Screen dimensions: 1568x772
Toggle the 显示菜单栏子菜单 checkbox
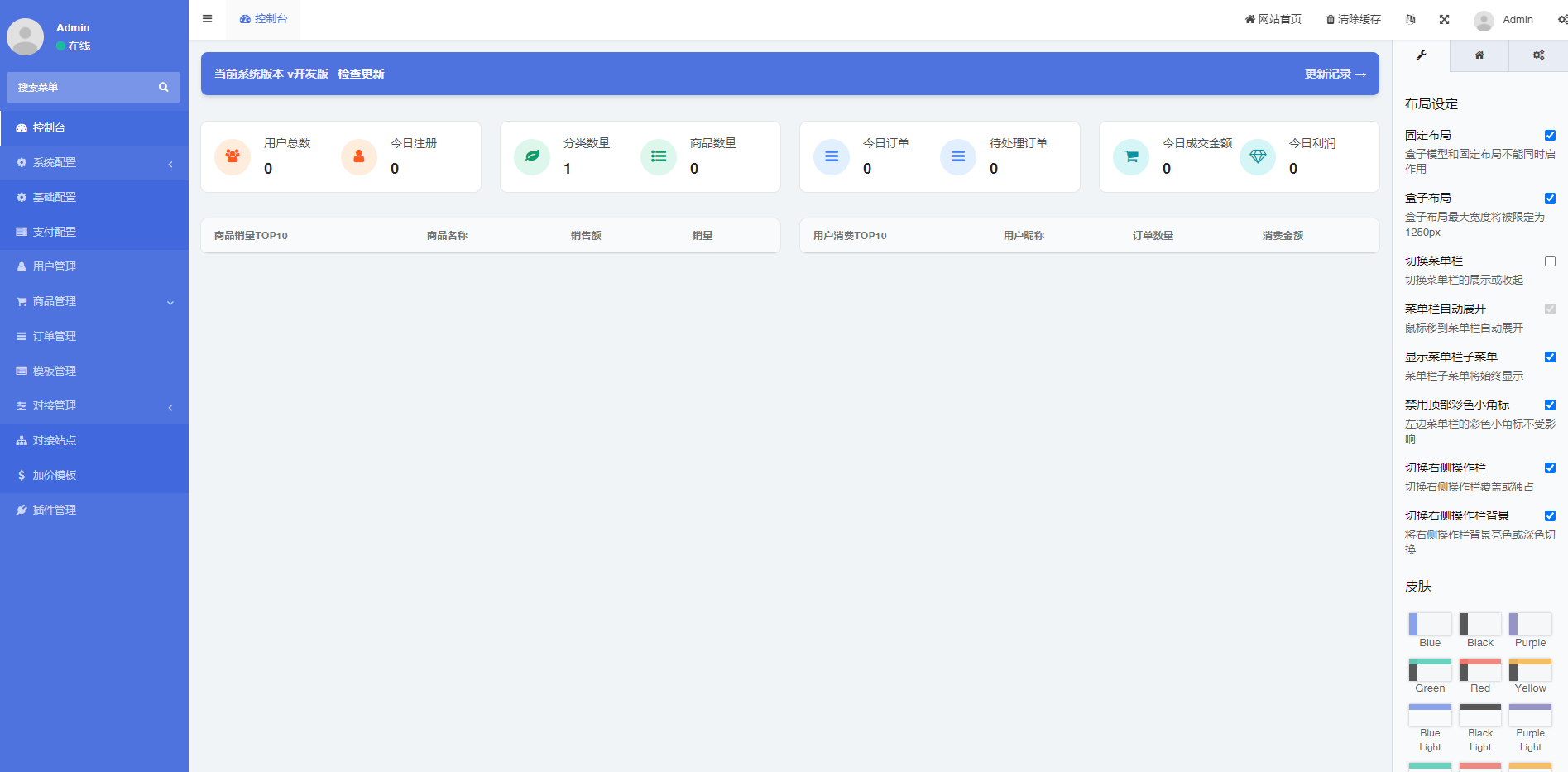point(1550,357)
